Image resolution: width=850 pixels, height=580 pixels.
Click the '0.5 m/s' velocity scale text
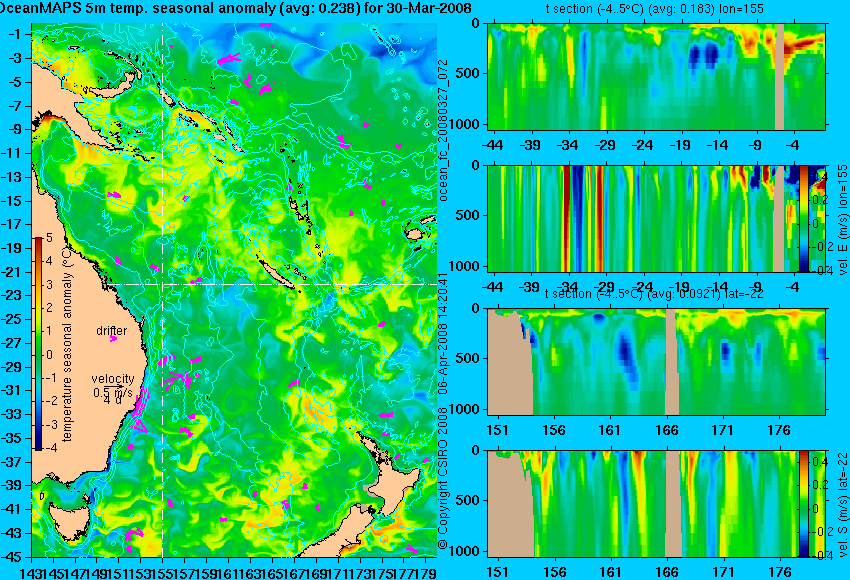[x=112, y=391]
